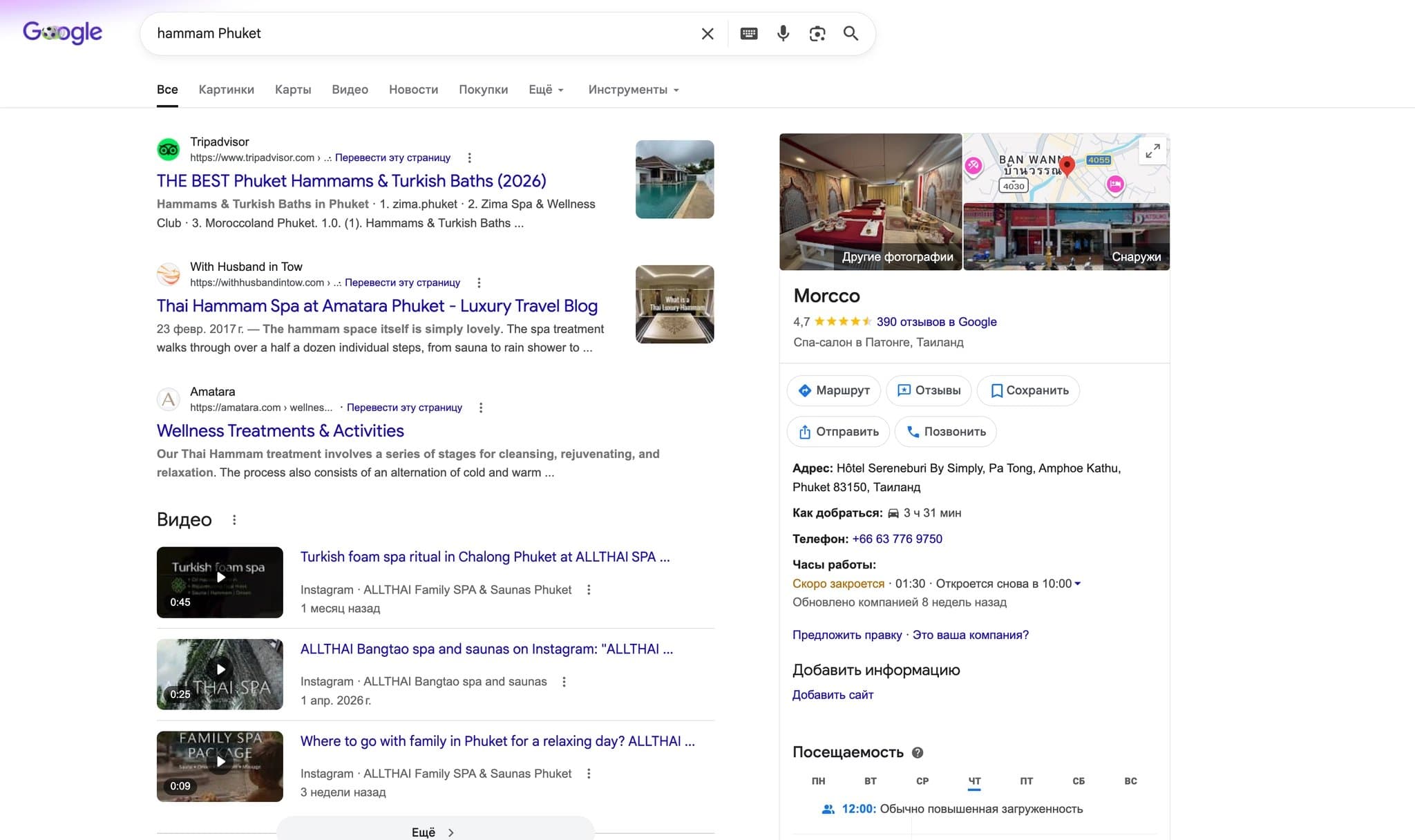Share the place with the Отправить button
Image resolution: width=1415 pixels, height=840 pixels.
(x=838, y=432)
